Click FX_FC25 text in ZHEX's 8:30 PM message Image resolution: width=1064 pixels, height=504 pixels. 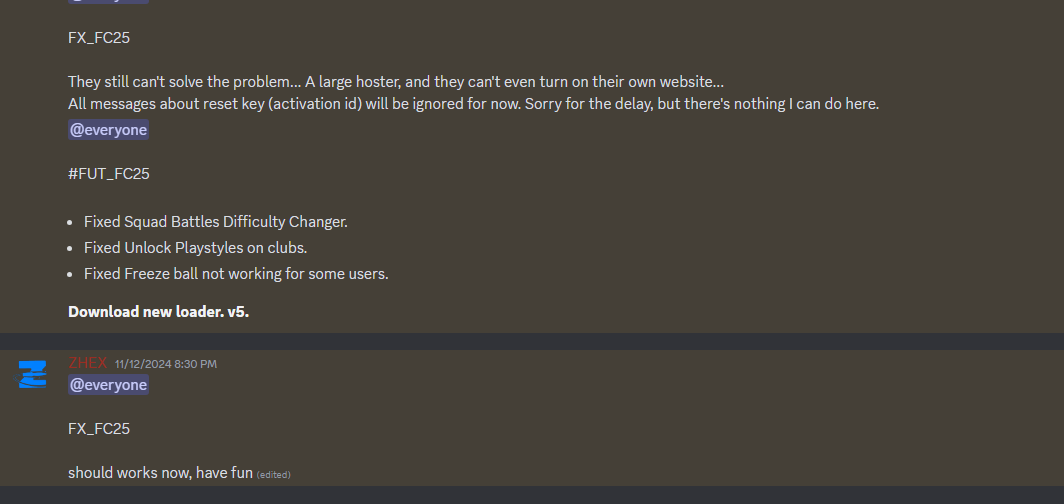99,429
